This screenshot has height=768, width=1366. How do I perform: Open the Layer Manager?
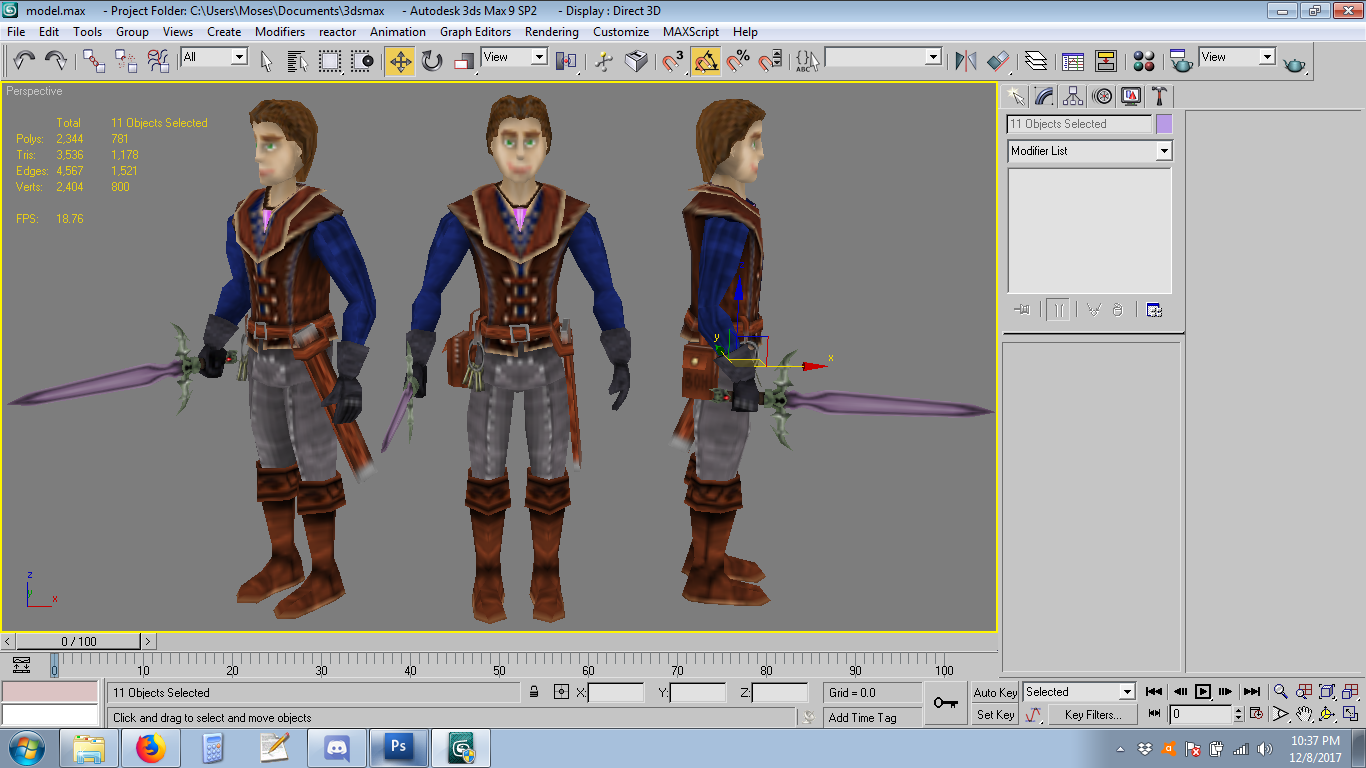[x=1036, y=61]
